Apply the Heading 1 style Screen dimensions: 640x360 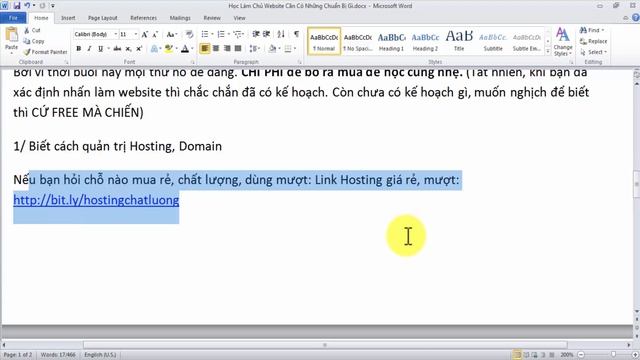[x=391, y=41]
